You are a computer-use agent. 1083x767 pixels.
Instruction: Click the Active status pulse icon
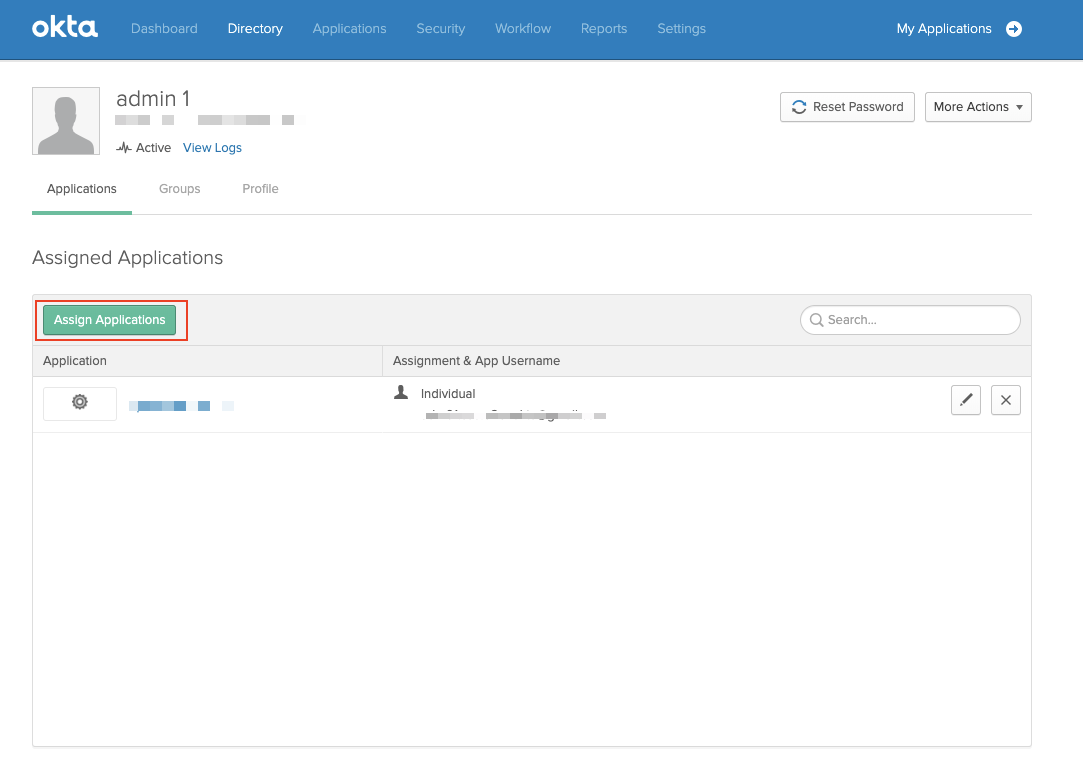click(124, 148)
